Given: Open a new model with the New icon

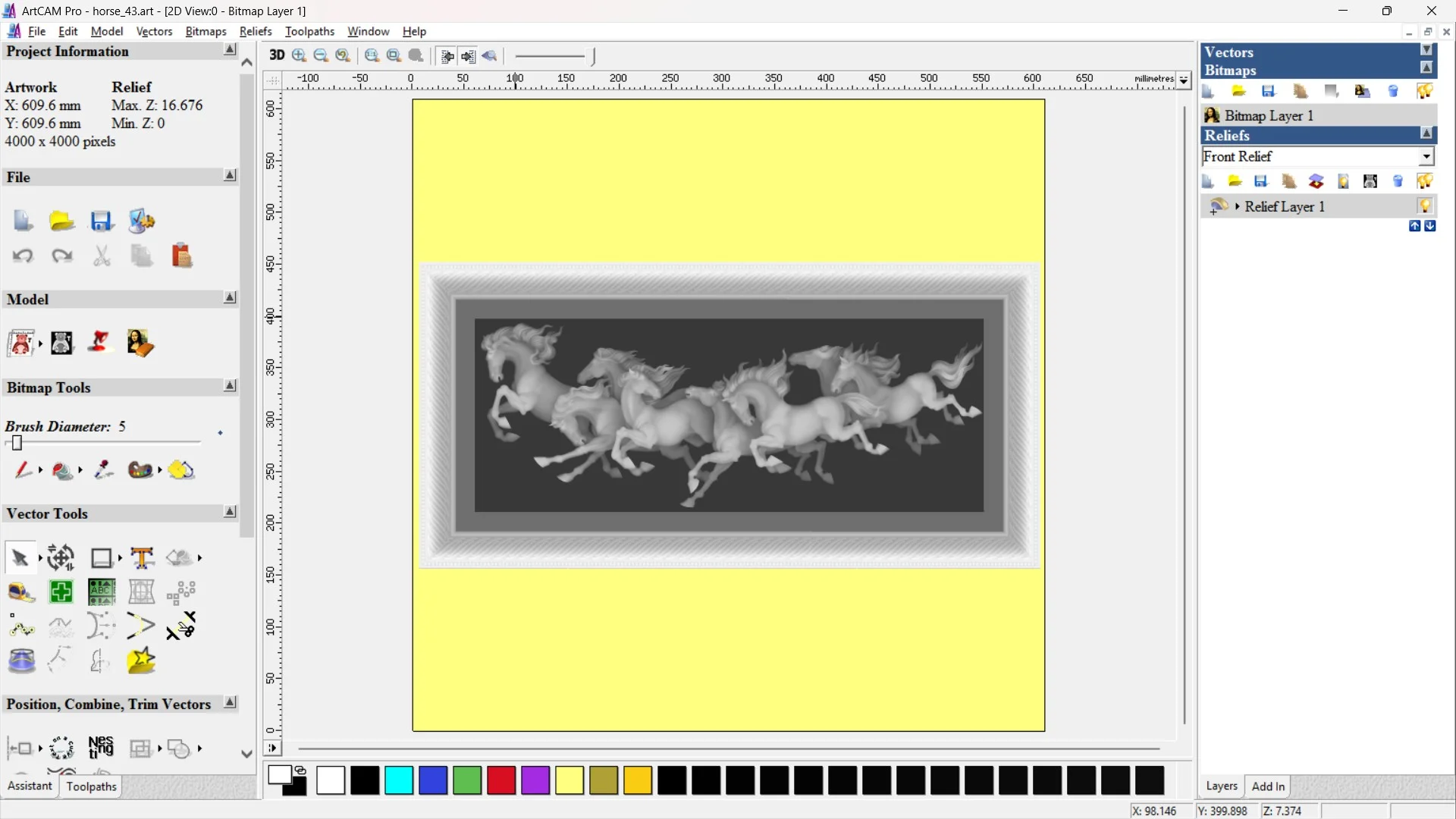Looking at the screenshot, I should click(23, 221).
